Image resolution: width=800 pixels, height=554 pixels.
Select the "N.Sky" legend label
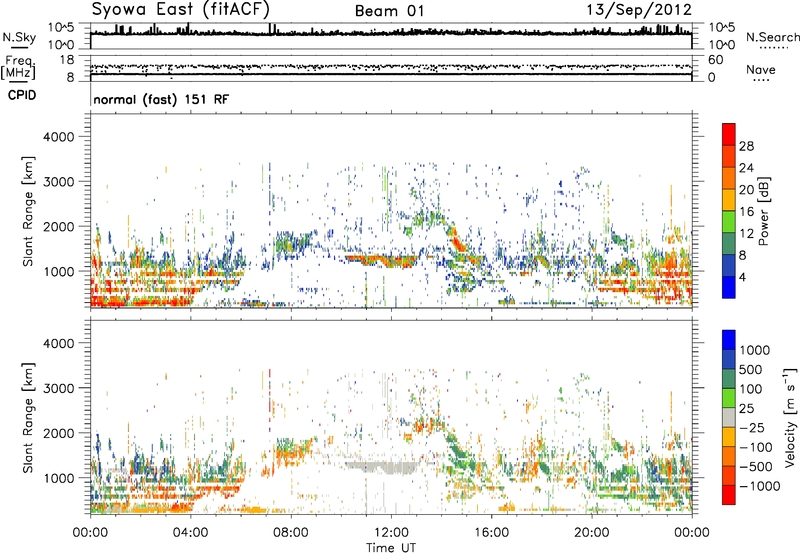[19, 37]
